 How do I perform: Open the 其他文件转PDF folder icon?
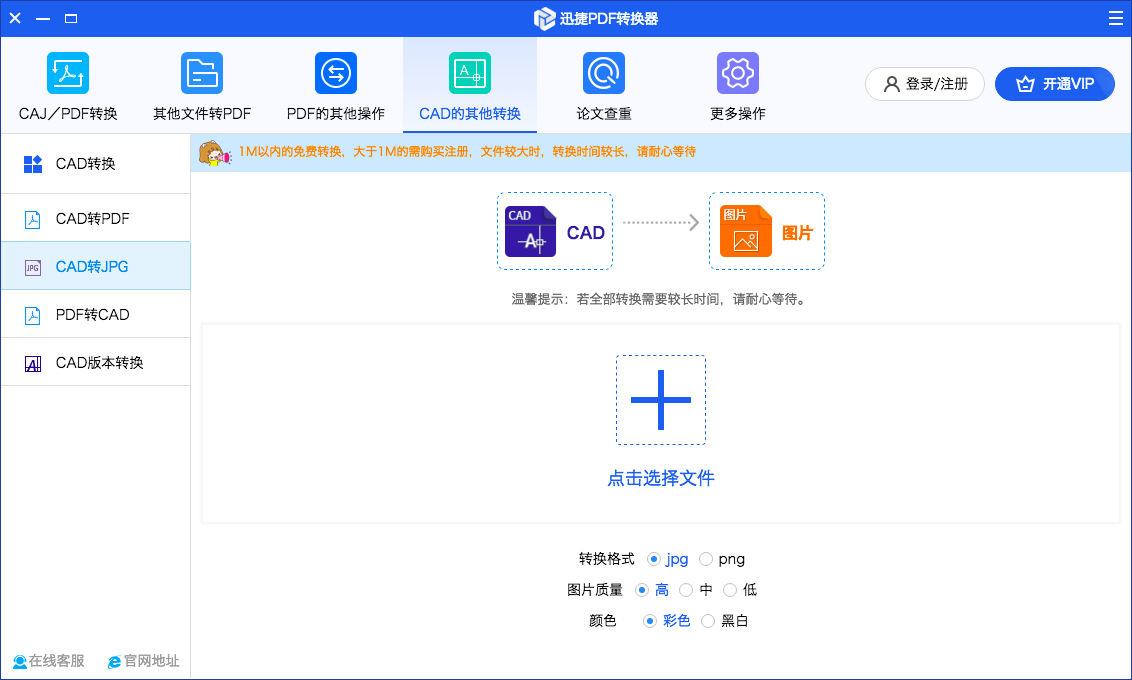coord(201,73)
